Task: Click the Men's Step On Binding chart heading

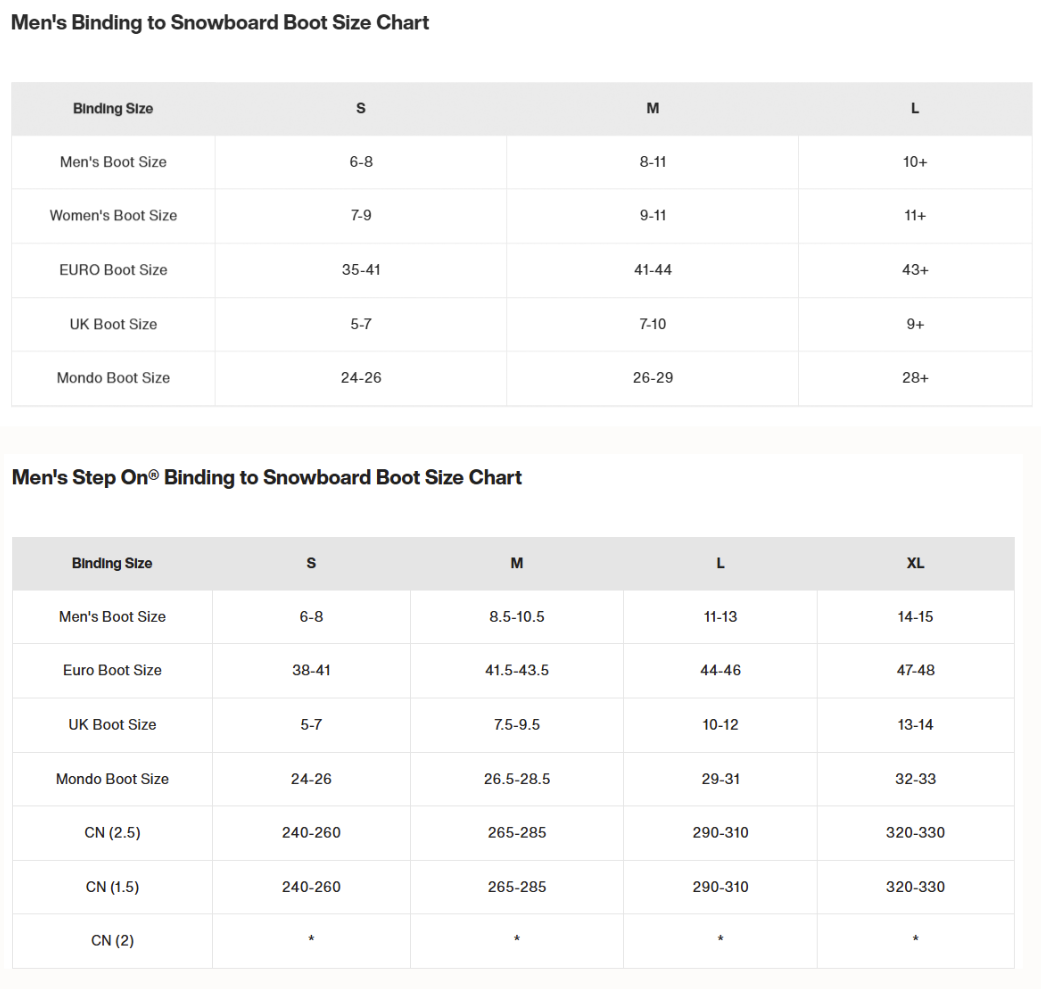Action: coord(267,477)
